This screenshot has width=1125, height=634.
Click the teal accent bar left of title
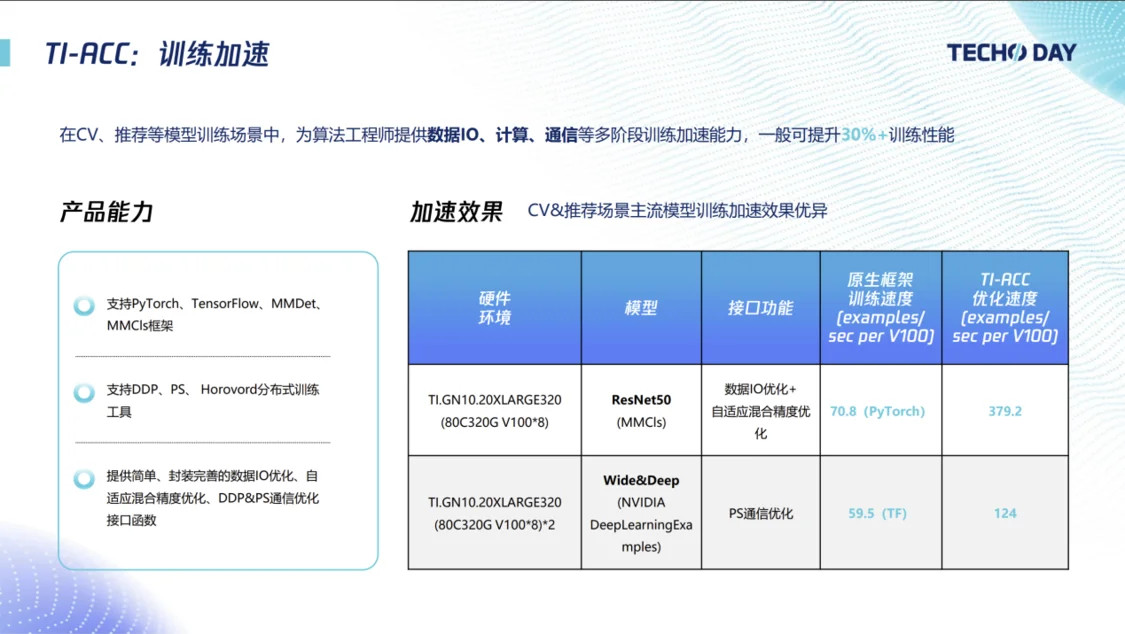click(x=5, y=53)
